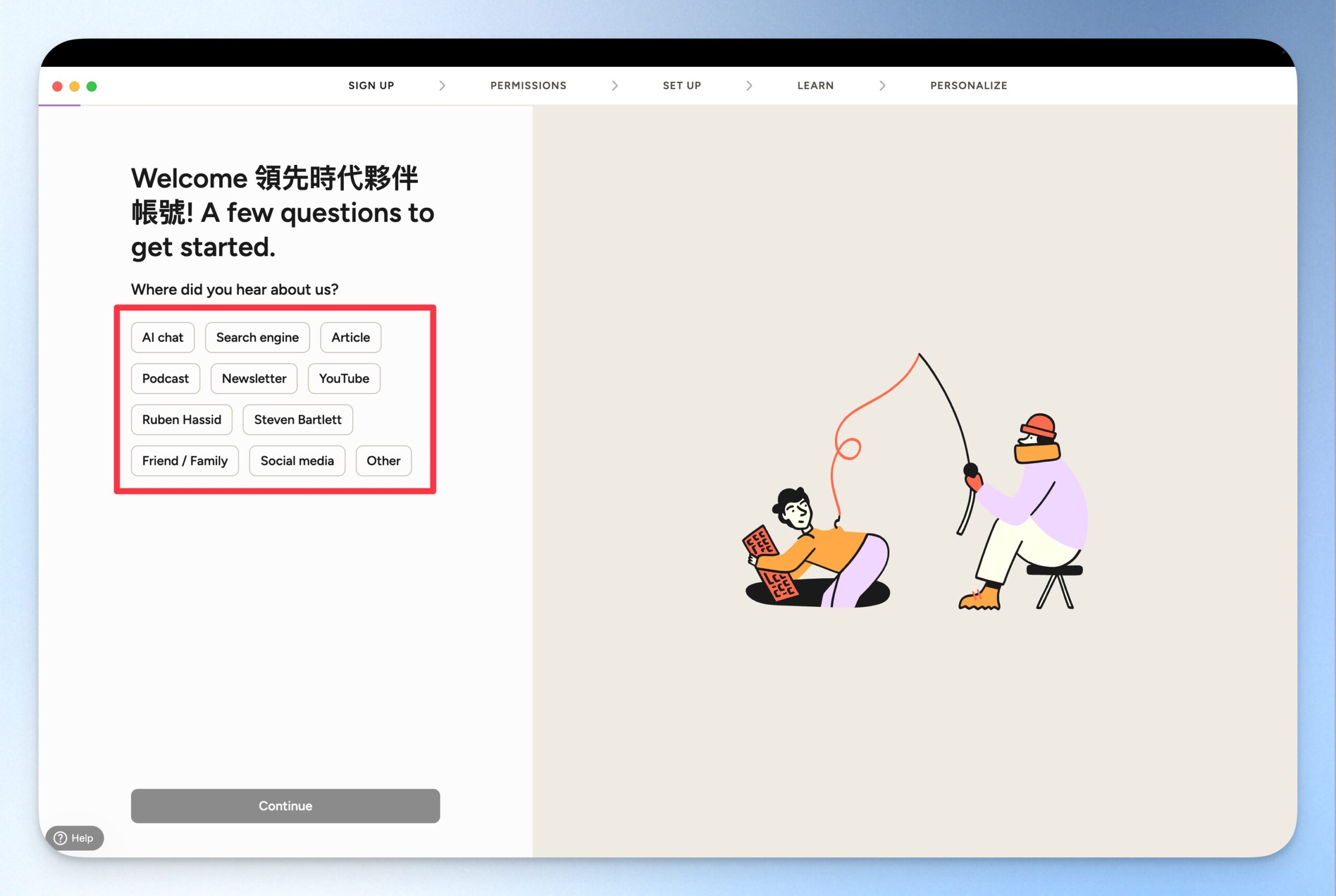This screenshot has width=1336, height=896.
Task: Select Social media option
Action: 296,461
